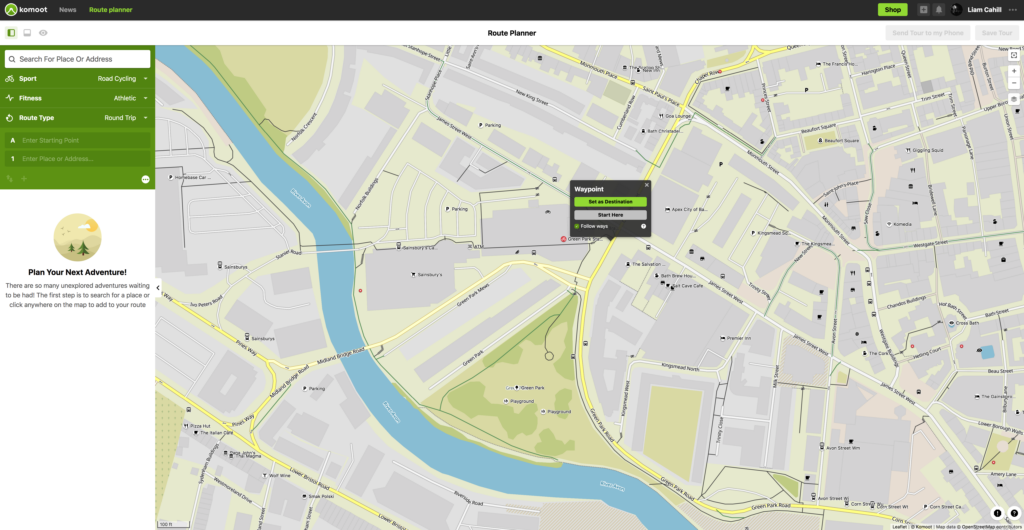Click the exclamation report icon

point(997,513)
